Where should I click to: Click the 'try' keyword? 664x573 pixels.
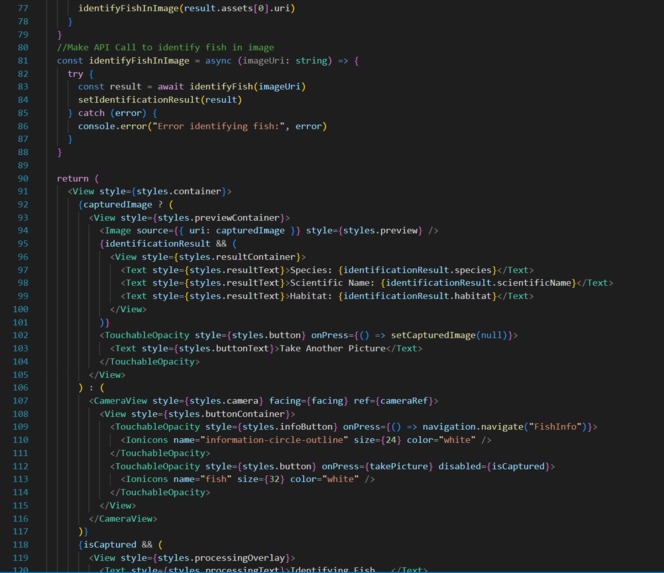coord(75,74)
